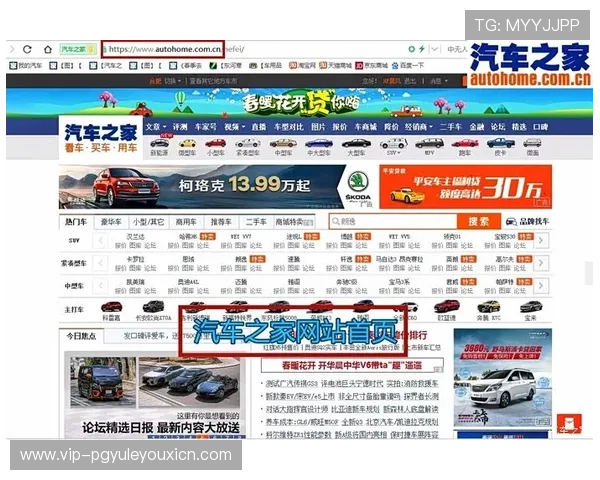This screenshot has height=480, width=600.
Task: Show previous cars in SUV row
Action: [x=101, y=240]
